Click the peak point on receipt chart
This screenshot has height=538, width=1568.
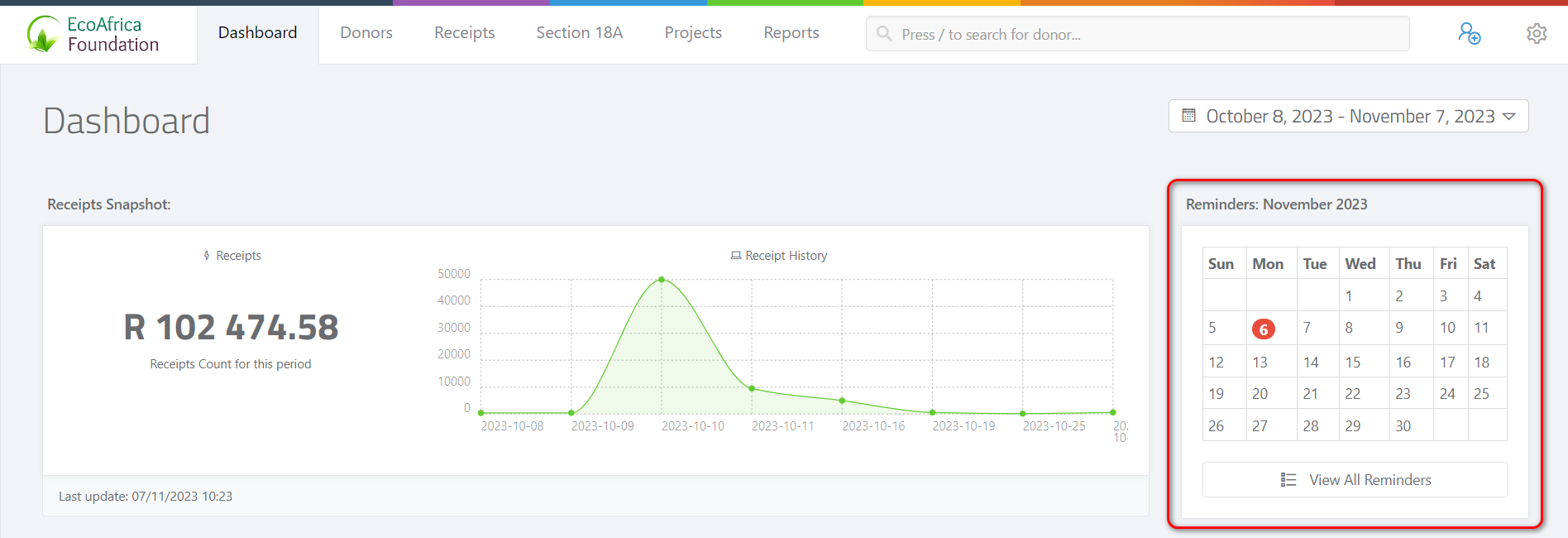coord(661,280)
